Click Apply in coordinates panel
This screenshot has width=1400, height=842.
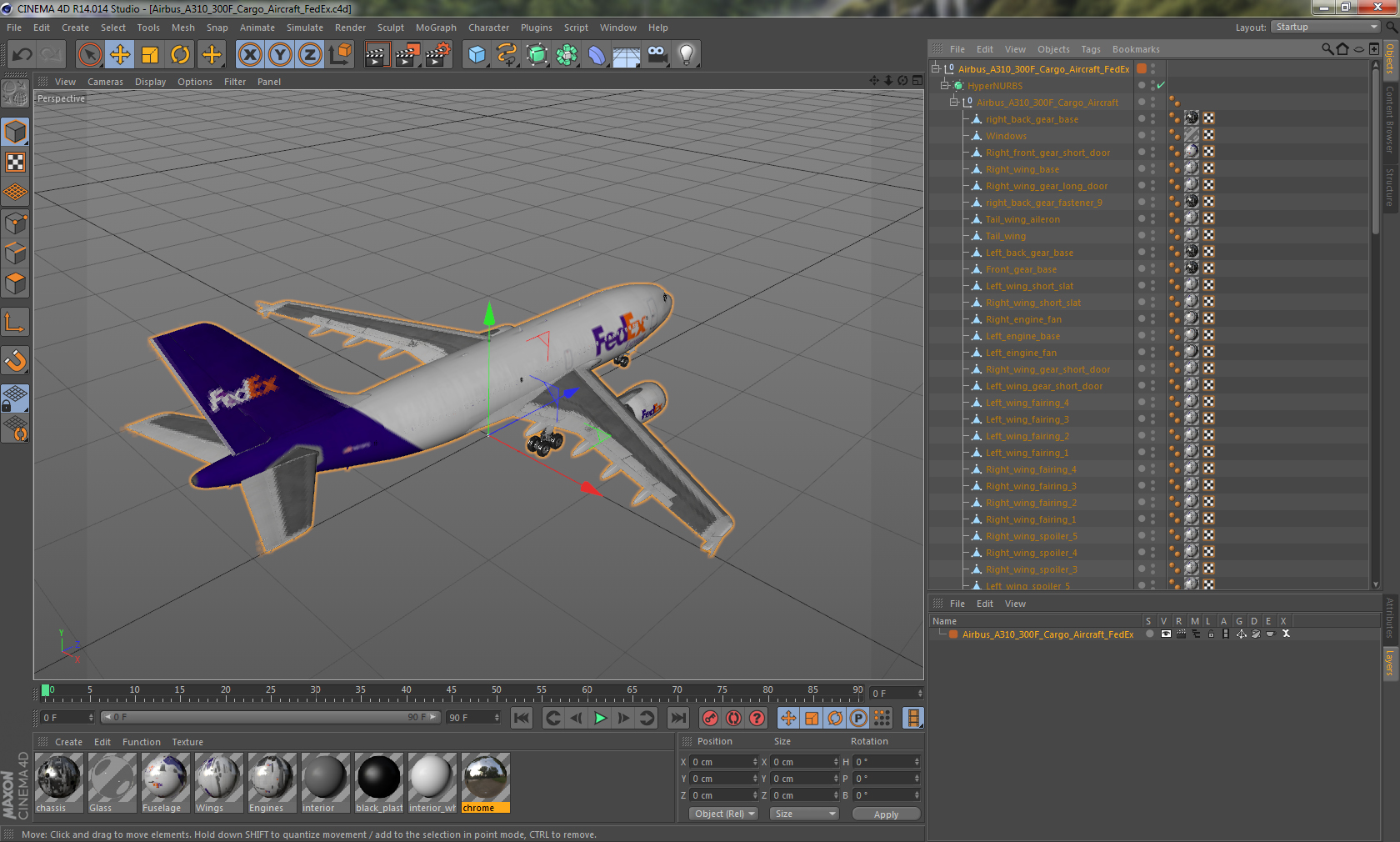(886, 814)
